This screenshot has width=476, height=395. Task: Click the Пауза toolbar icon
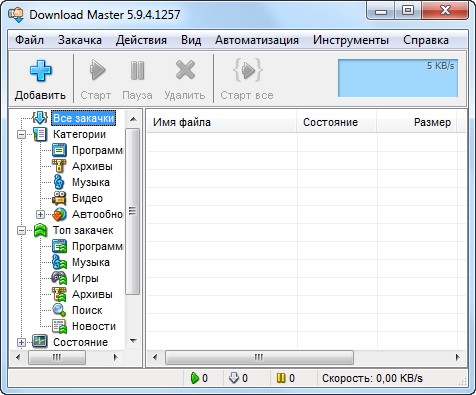(137, 70)
